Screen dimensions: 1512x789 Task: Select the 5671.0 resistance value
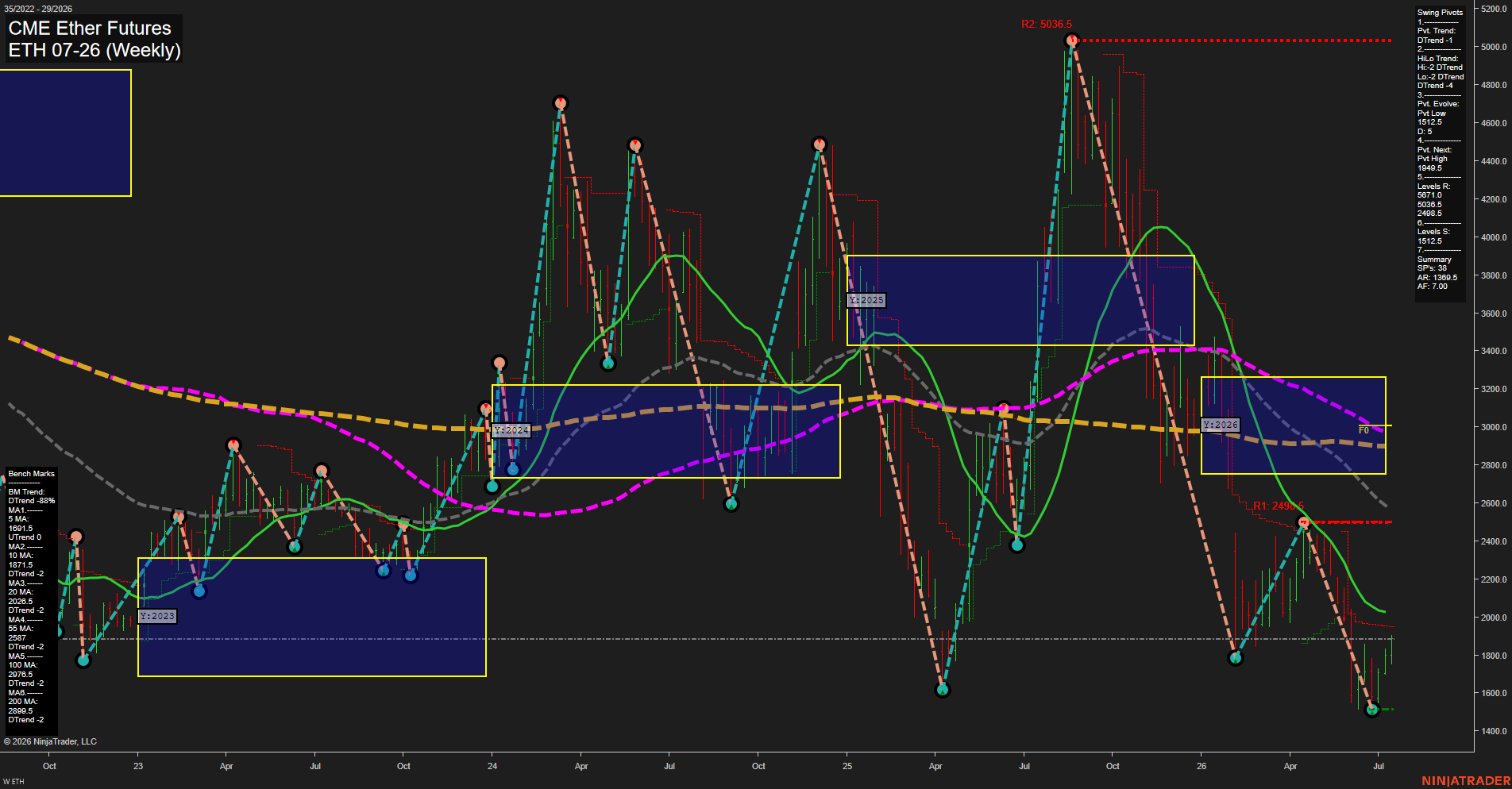pos(1429,195)
